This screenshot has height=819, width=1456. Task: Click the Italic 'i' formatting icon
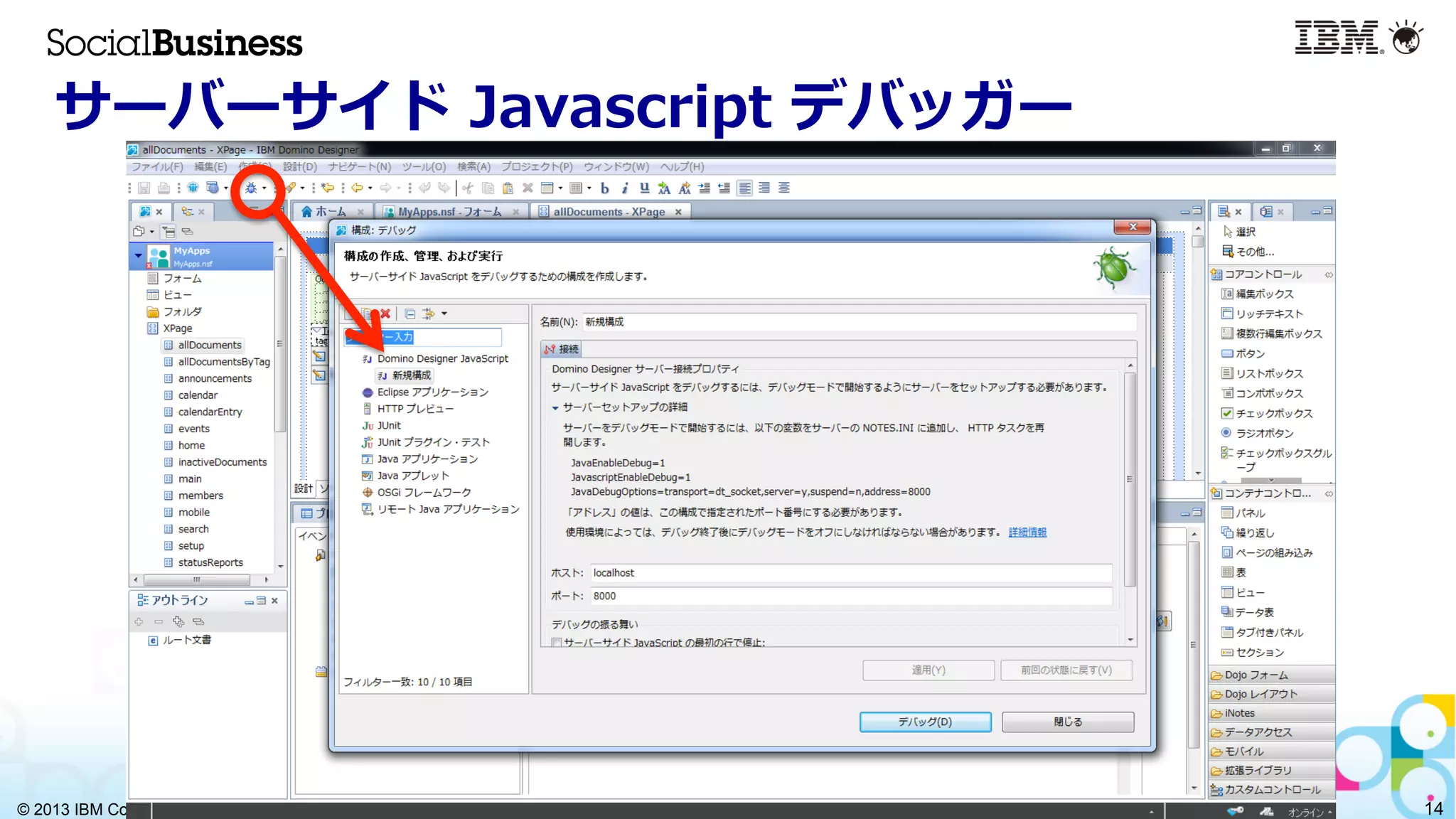tap(625, 188)
